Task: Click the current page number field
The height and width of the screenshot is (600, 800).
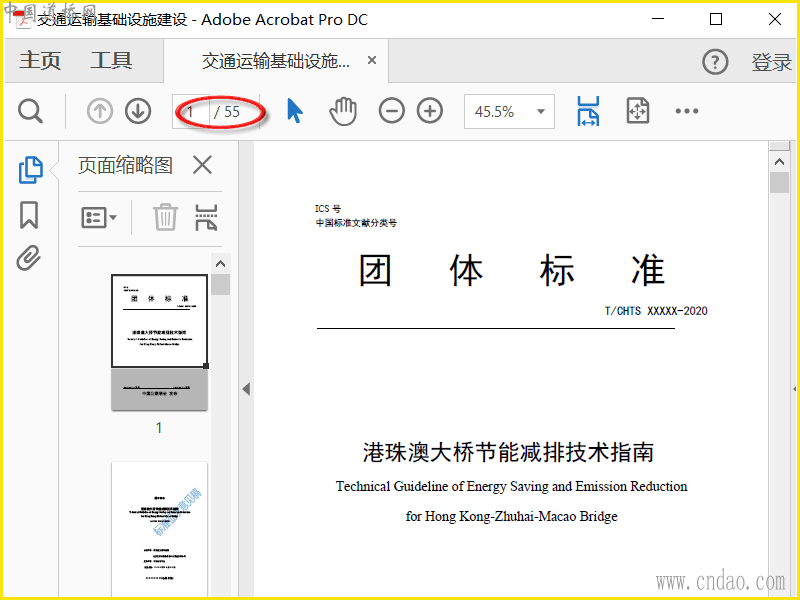Action: pos(191,111)
